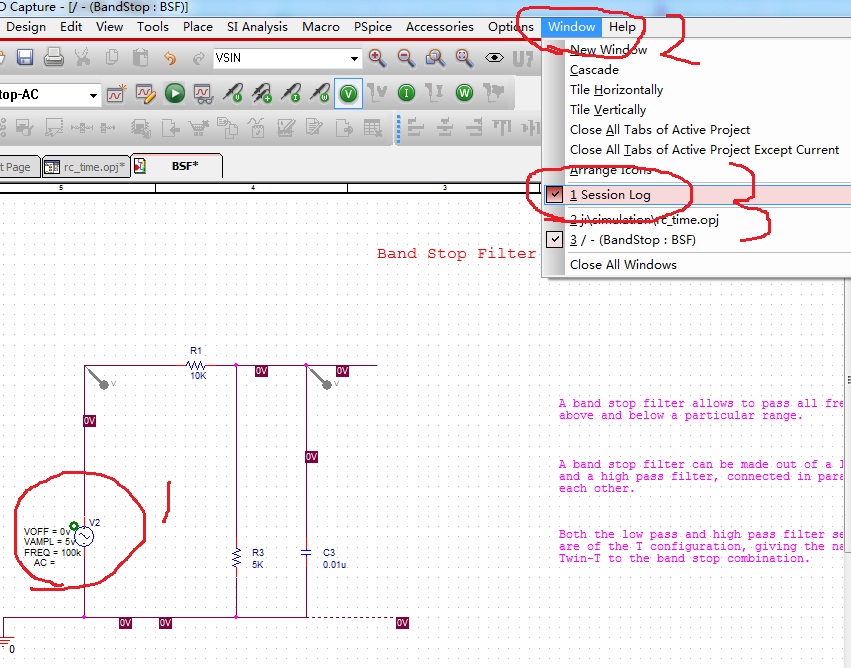Place a voltage differential marker
Viewport: 851px width, 668px height.
(262, 93)
